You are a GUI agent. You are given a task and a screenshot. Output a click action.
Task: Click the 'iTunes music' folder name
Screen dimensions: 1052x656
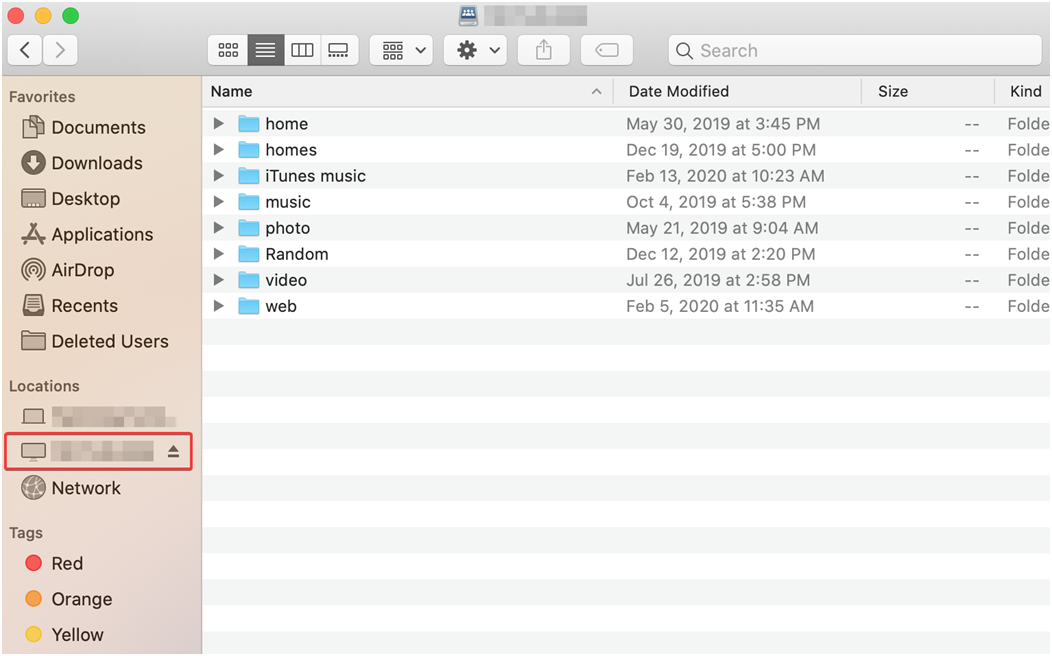pos(315,176)
